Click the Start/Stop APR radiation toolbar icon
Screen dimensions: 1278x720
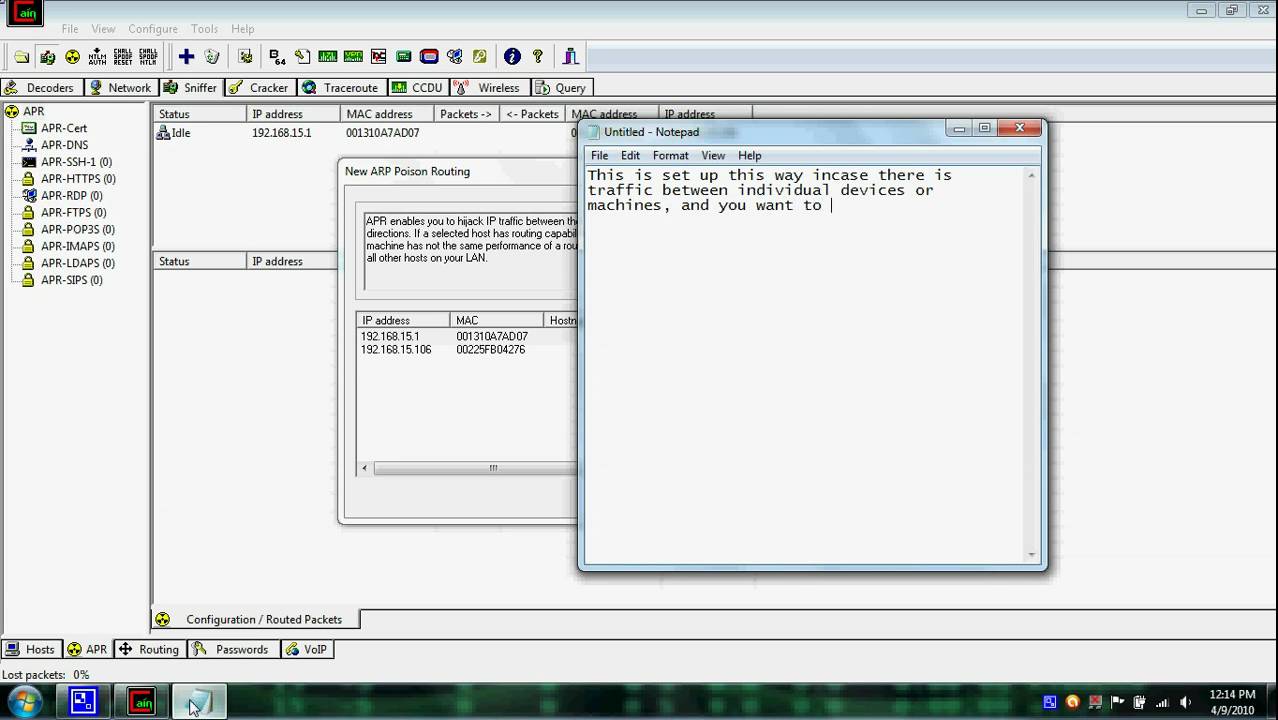[x=72, y=57]
